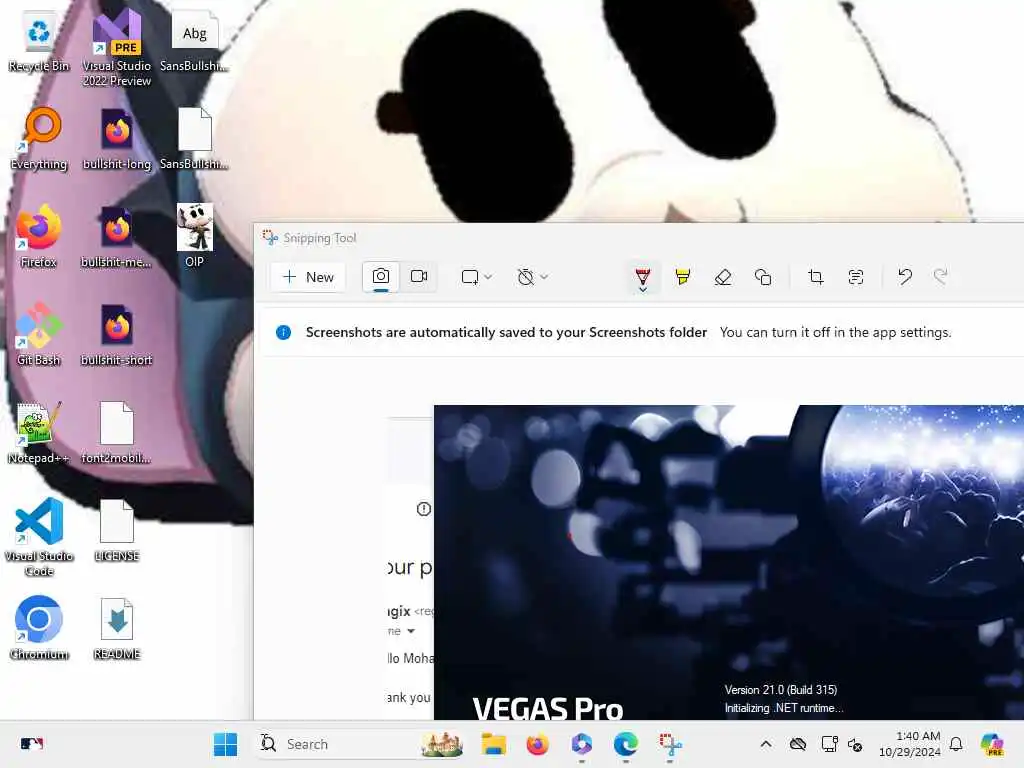Select the bullshit-long file icon
Image resolution: width=1024 pixels, height=768 pixels.
[117, 138]
